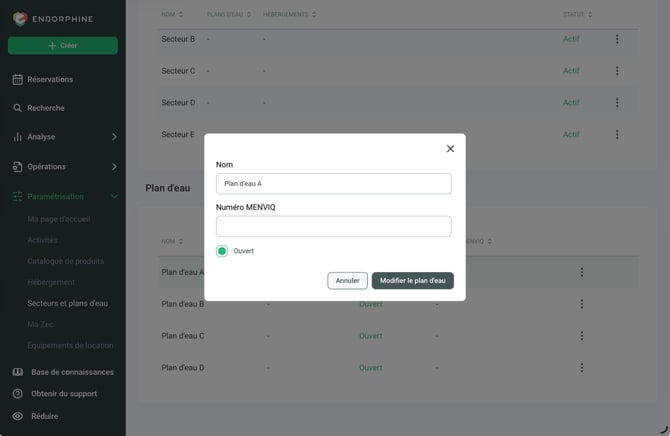Focus the Numéro MENVIQ field
670x436 pixels.
333,226
